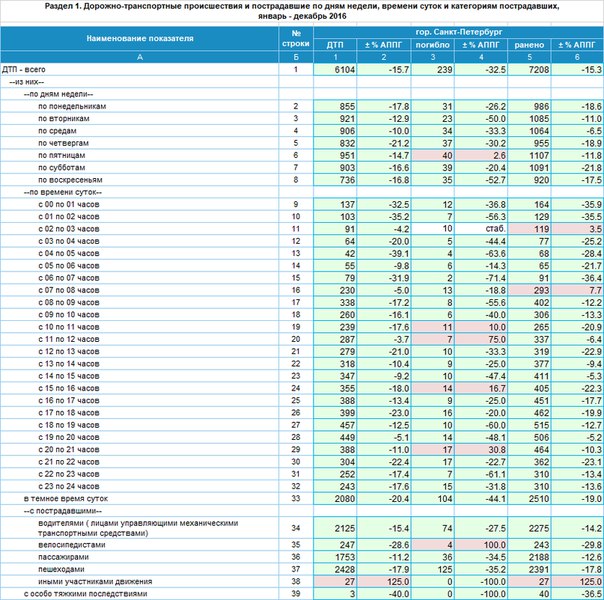The image size is (604, 600).
Task: Select the 'с 23 по 24 часов' row label
Action: 69,487
